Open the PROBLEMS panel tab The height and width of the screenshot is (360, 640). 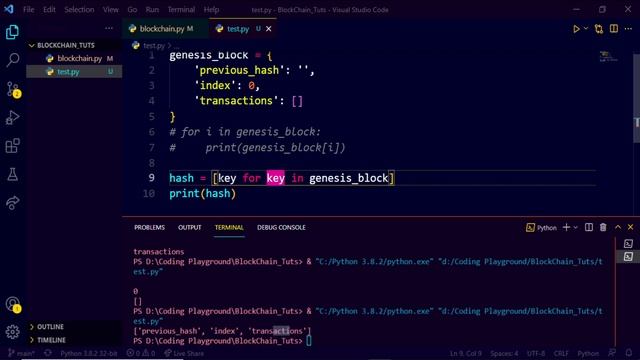tap(149, 227)
